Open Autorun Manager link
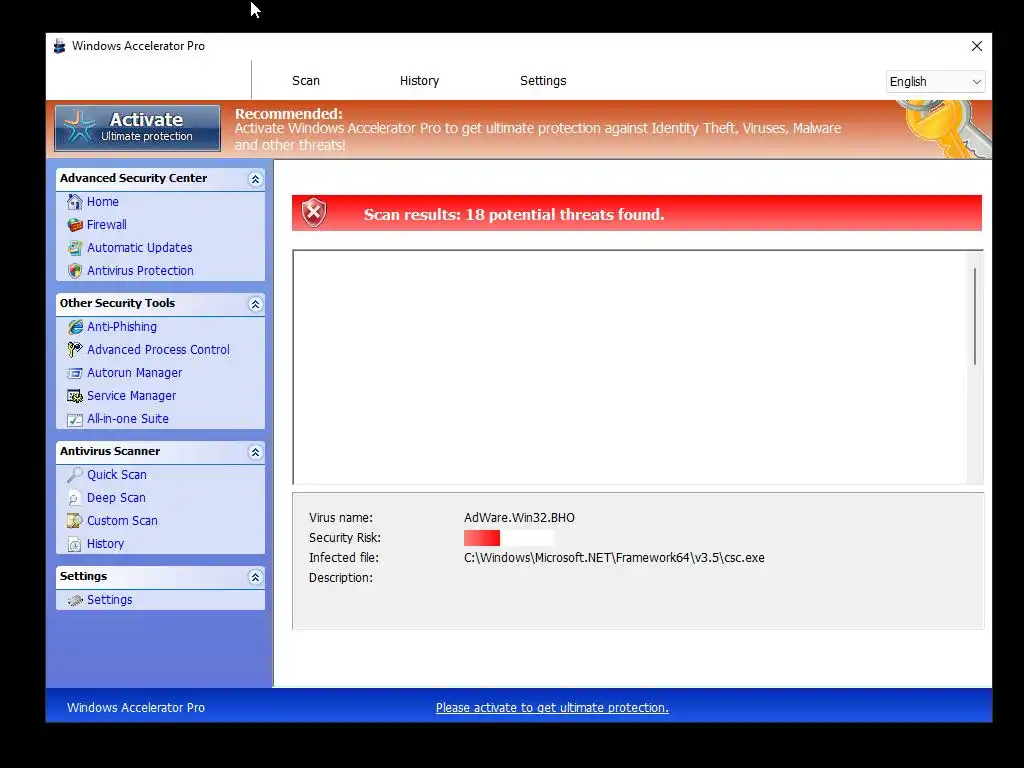This screenshot has width=1024, height=768. 135,373
